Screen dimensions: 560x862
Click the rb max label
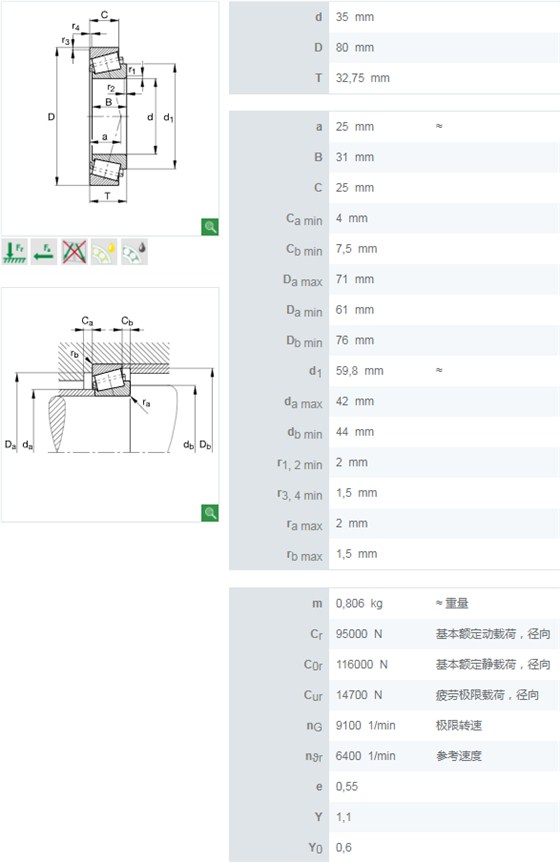(x=304, y=556)
